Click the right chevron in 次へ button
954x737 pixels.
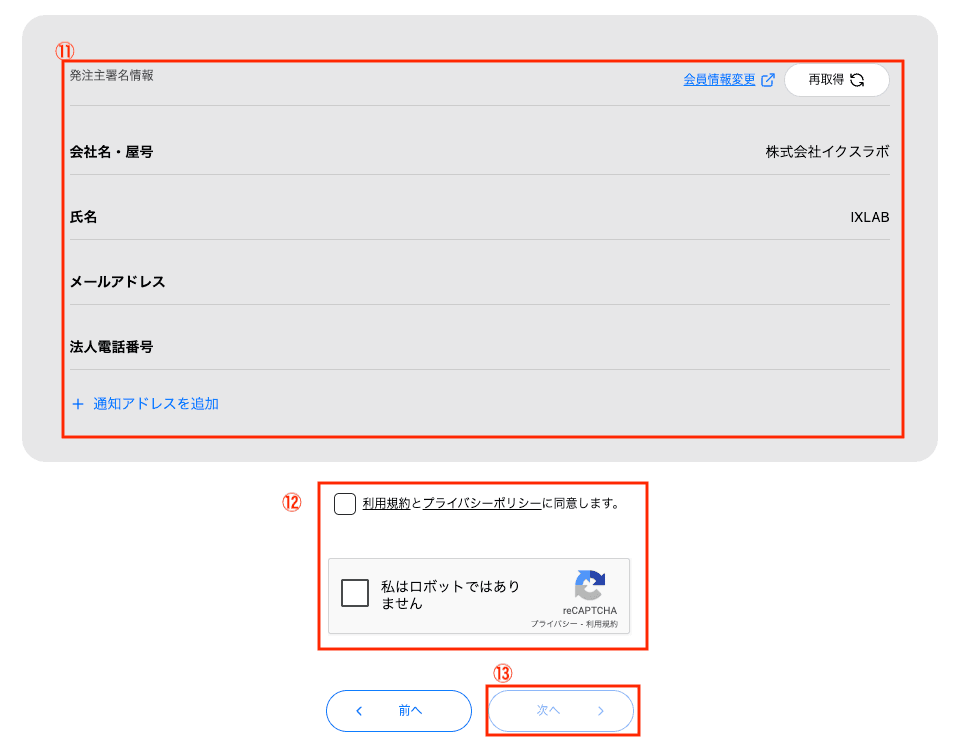point(600,711)
